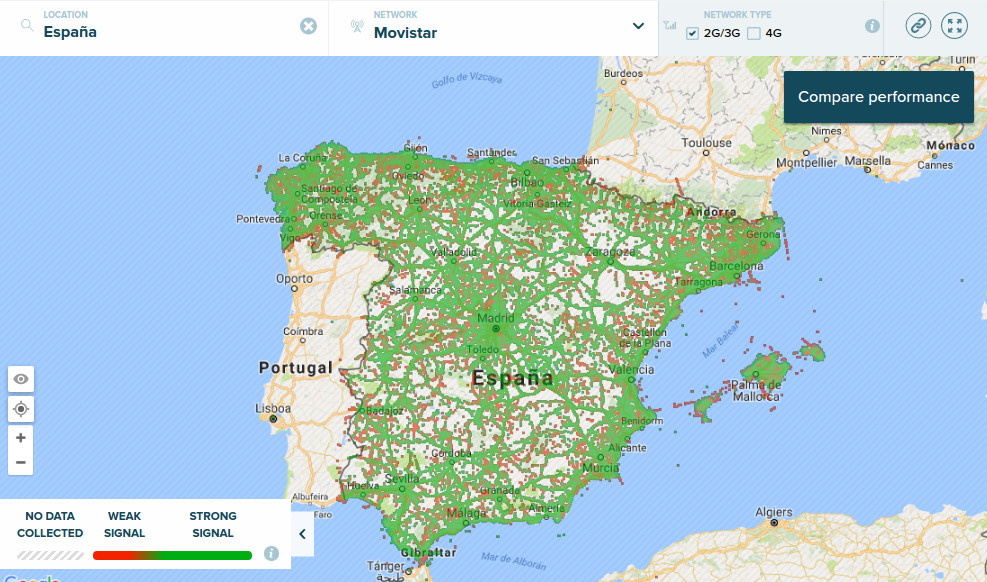Clear the España location search
The width and height of the screenshot is (987, 582).
click(308, 26)
